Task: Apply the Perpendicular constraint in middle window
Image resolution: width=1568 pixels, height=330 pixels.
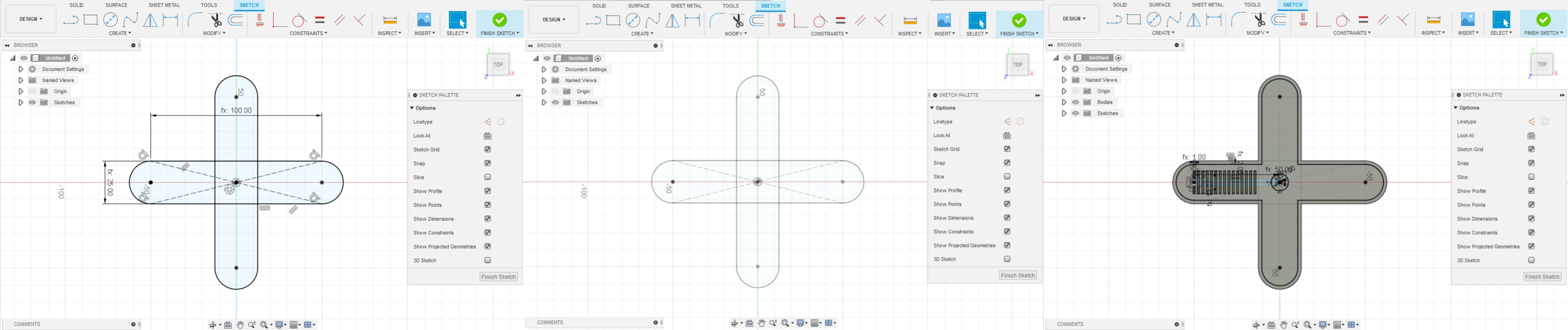Action: click(x=880, y=20)
